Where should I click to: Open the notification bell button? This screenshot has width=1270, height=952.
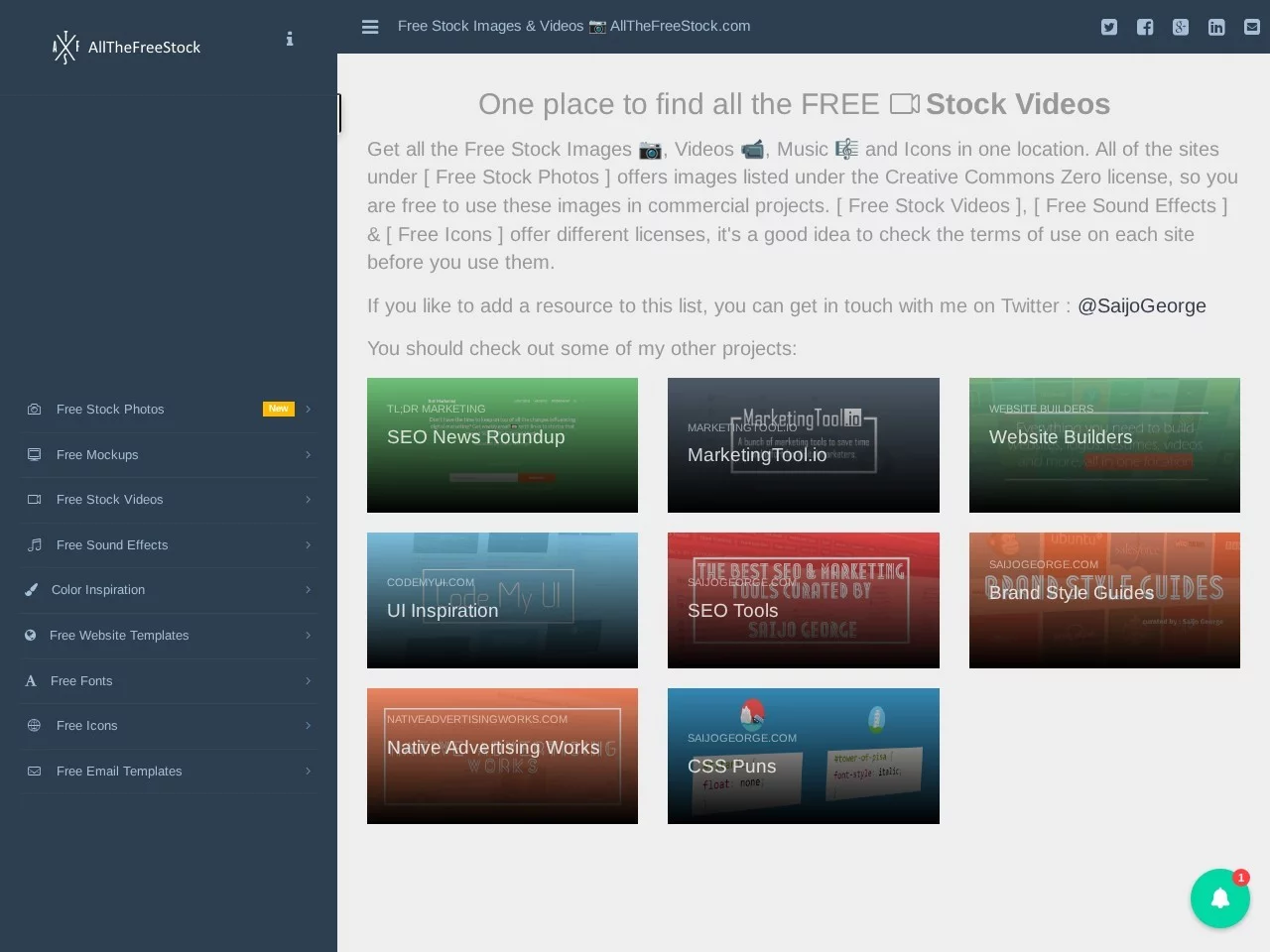(x=1220, y=898)
